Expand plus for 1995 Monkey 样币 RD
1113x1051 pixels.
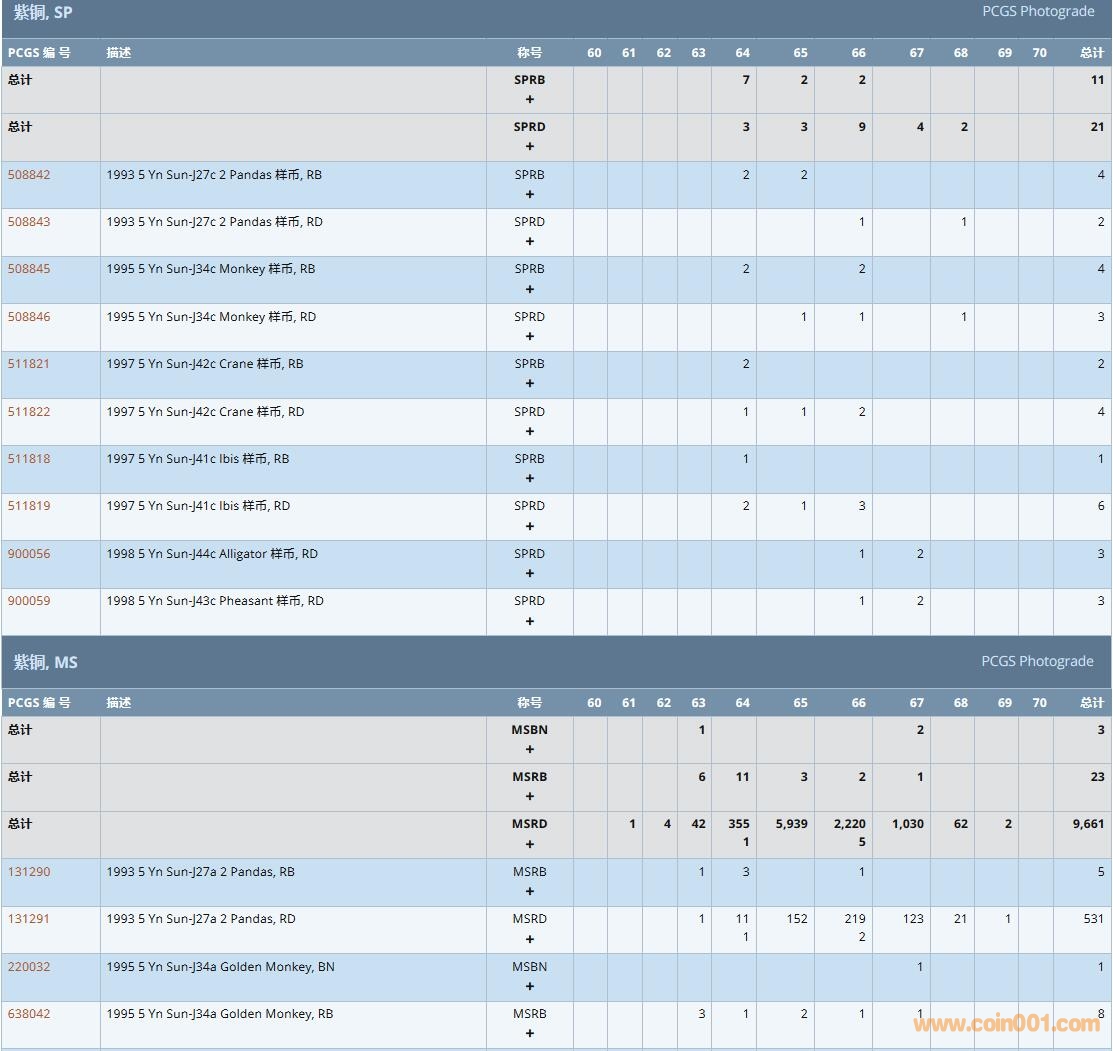pos(530,336)
